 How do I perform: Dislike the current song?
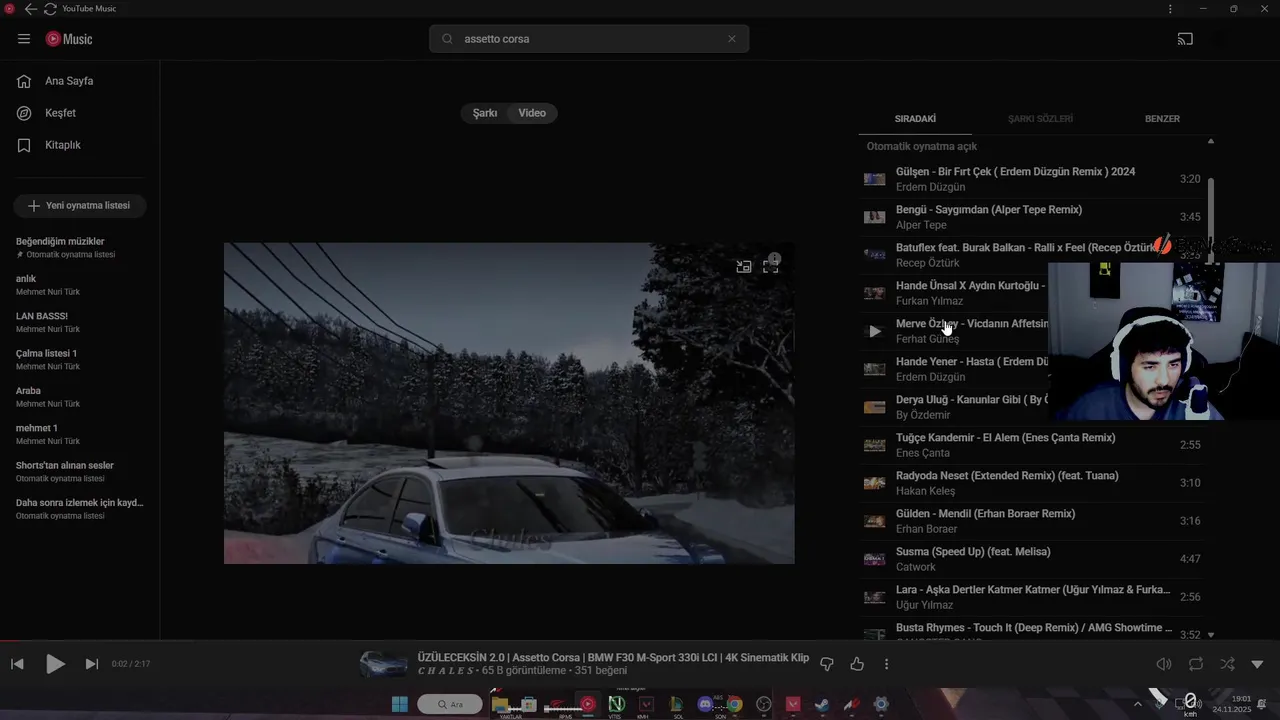click(x=827, y=664)
